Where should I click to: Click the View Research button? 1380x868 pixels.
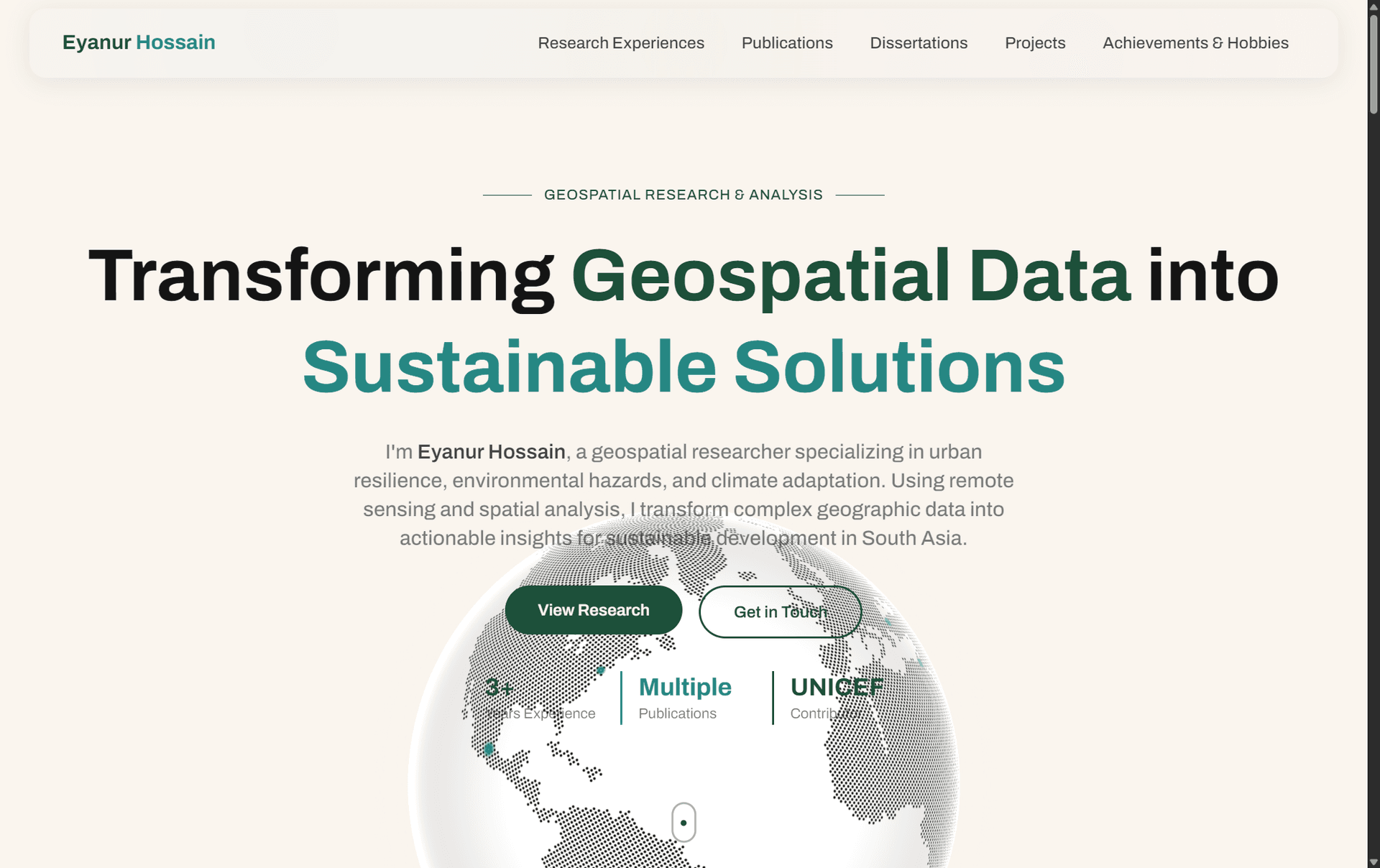tap(594, 610)
